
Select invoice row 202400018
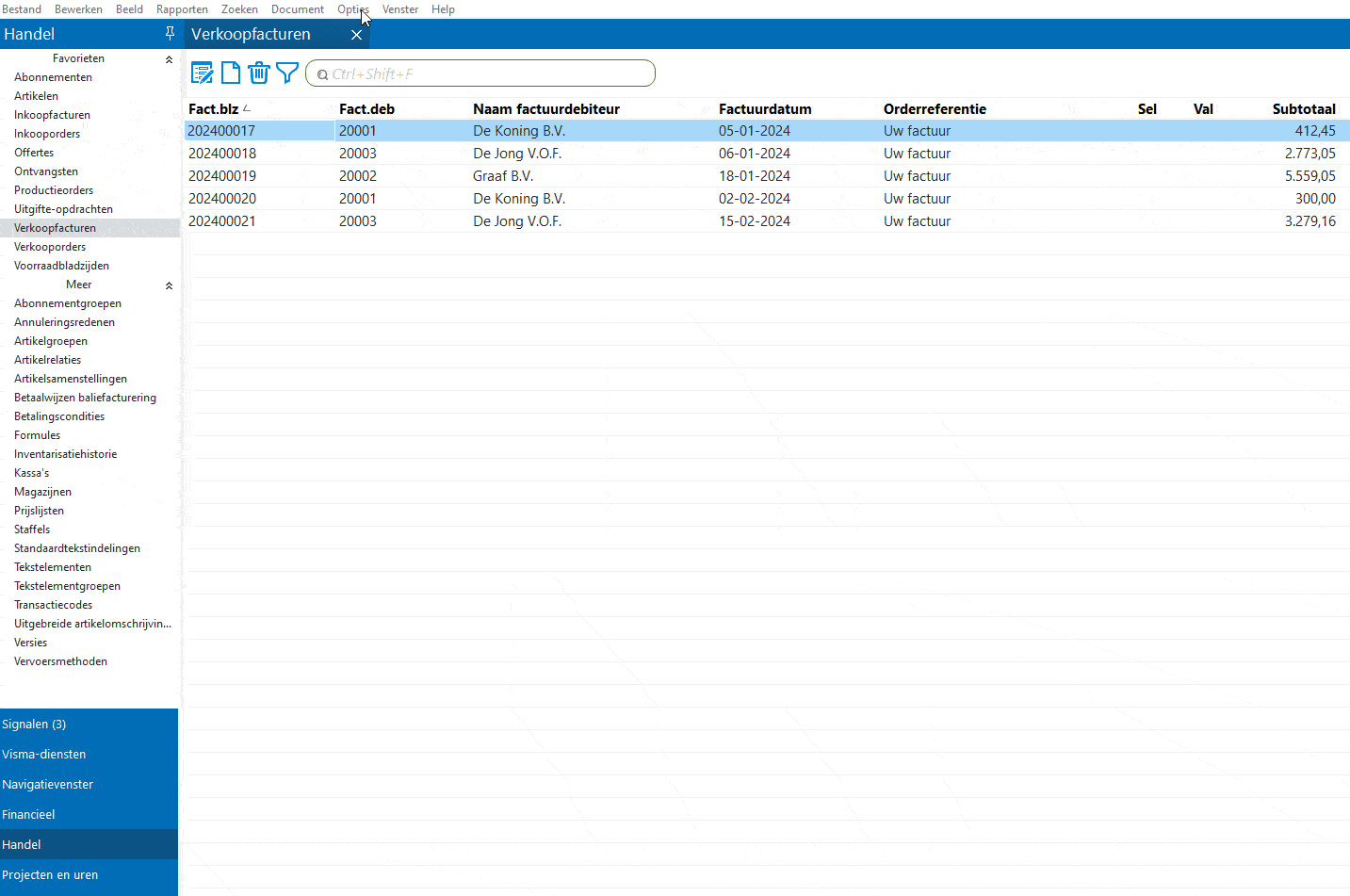pyautogui.click(x=767, y=154)
